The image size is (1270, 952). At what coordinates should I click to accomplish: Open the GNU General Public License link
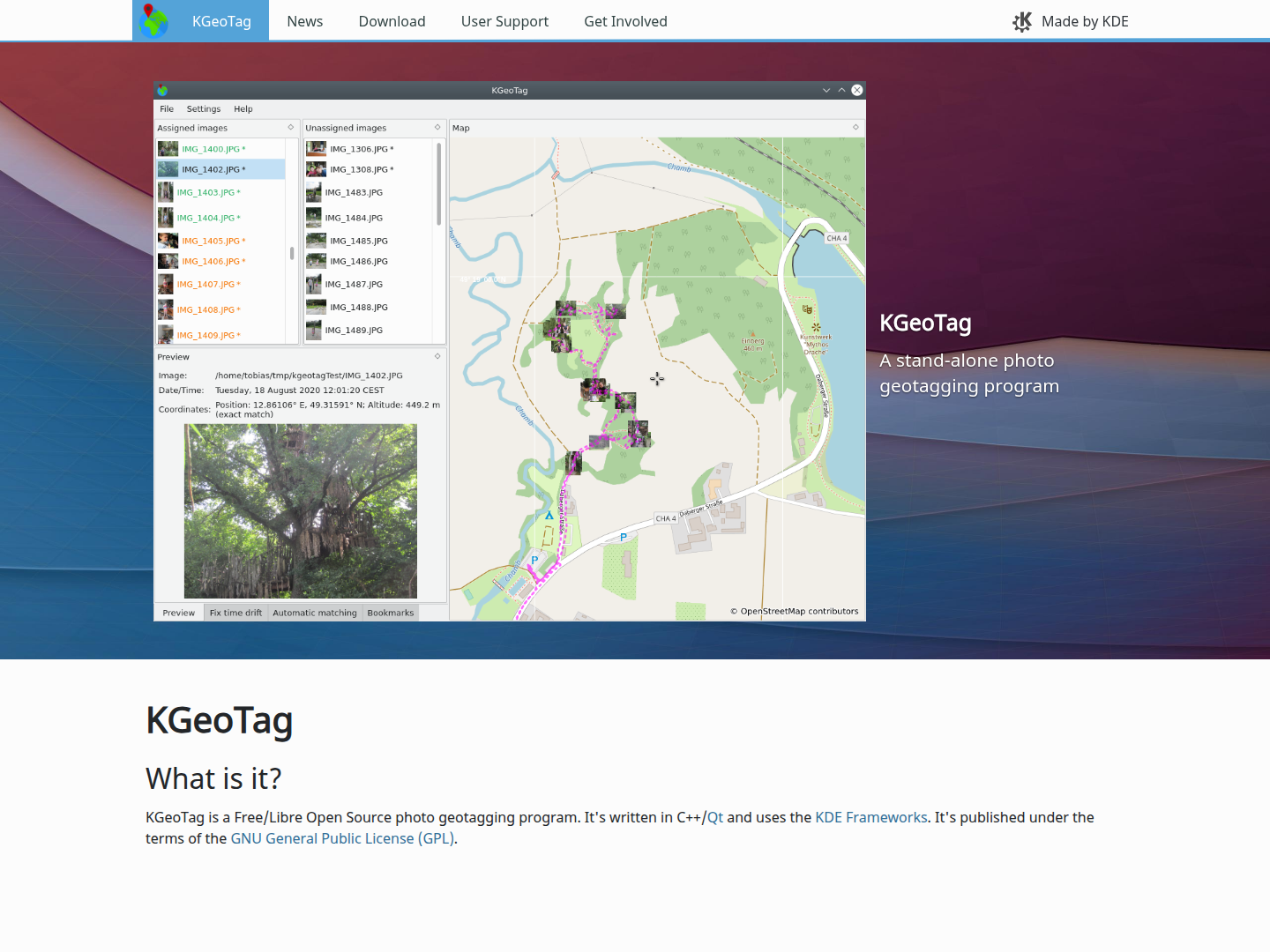tap(342, 838)
